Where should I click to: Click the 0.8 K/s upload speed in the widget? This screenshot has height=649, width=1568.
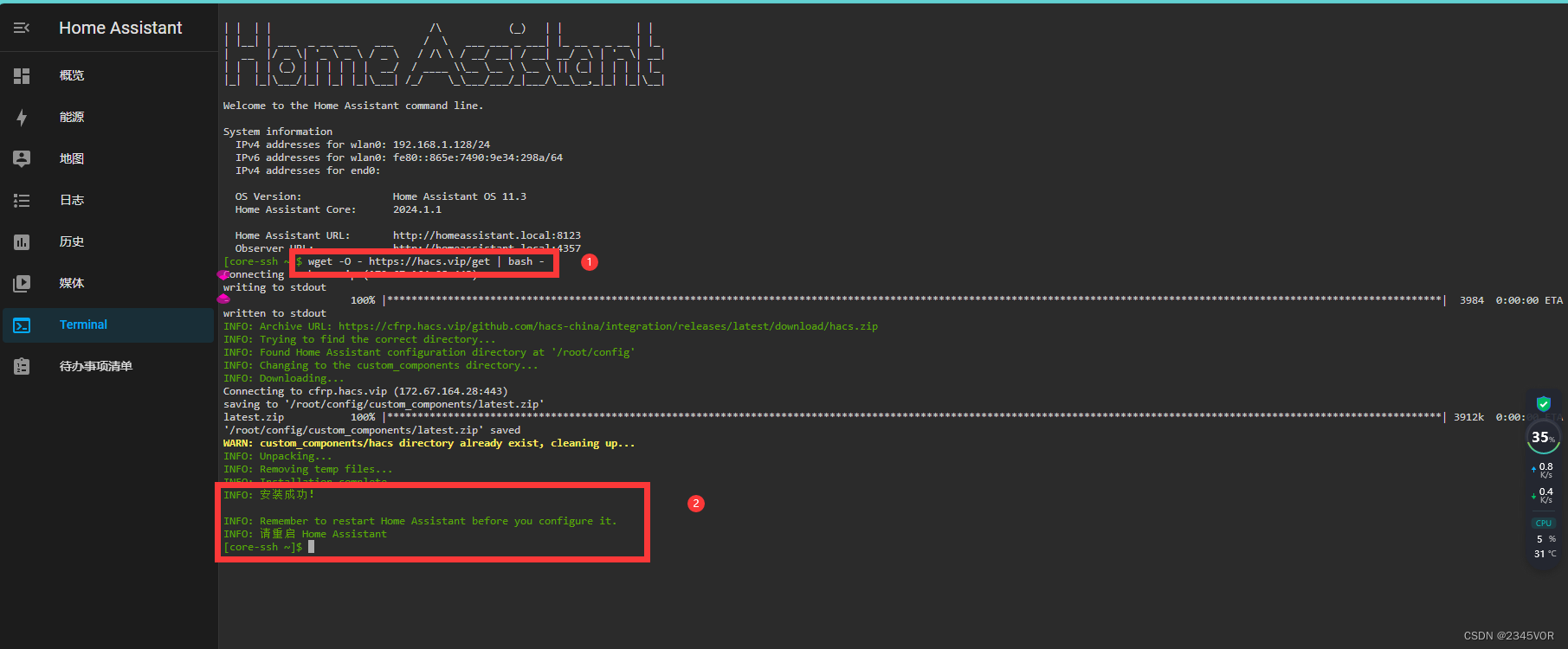pos(1543,470)
